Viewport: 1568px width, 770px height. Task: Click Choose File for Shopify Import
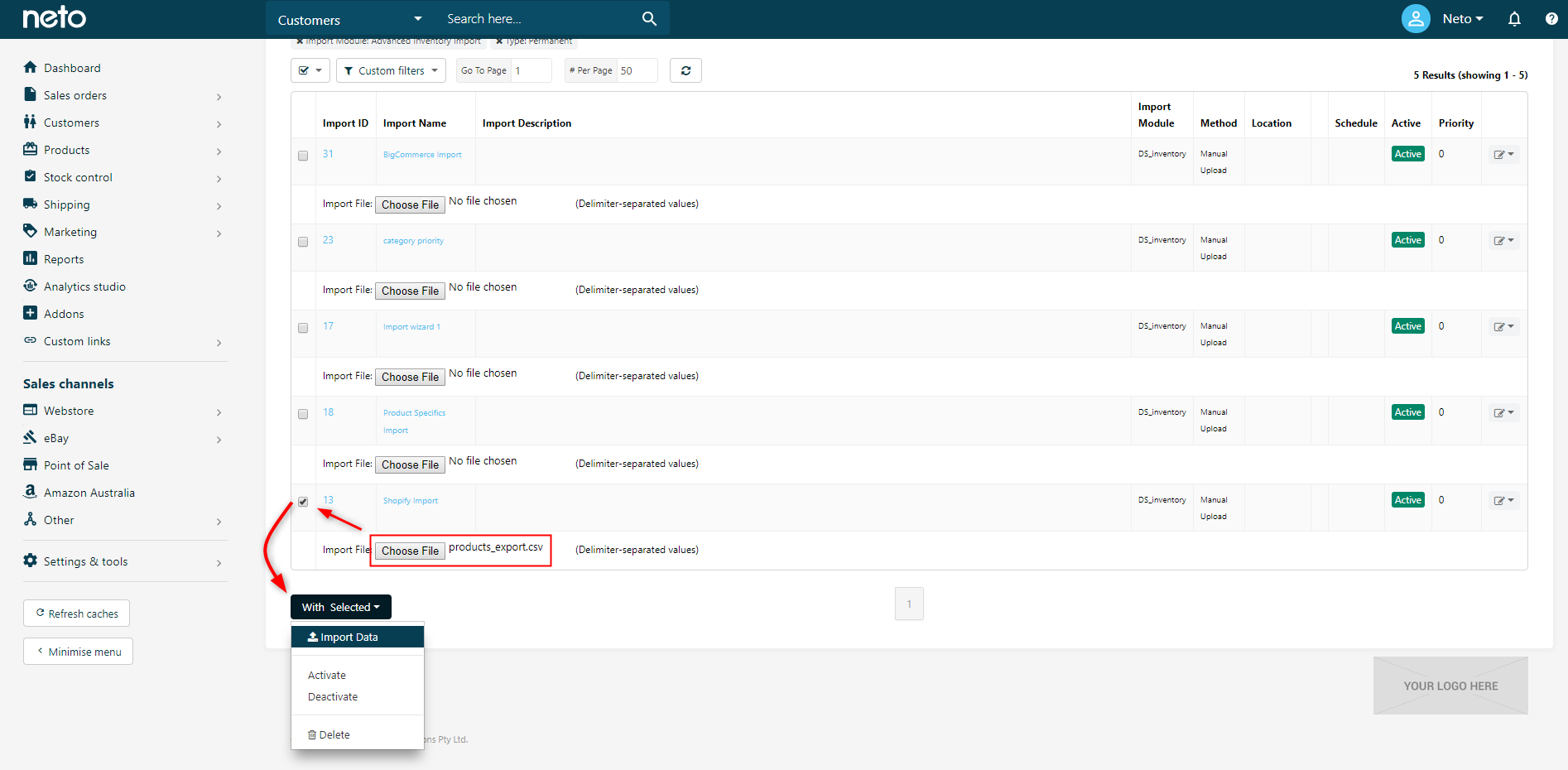410,551
